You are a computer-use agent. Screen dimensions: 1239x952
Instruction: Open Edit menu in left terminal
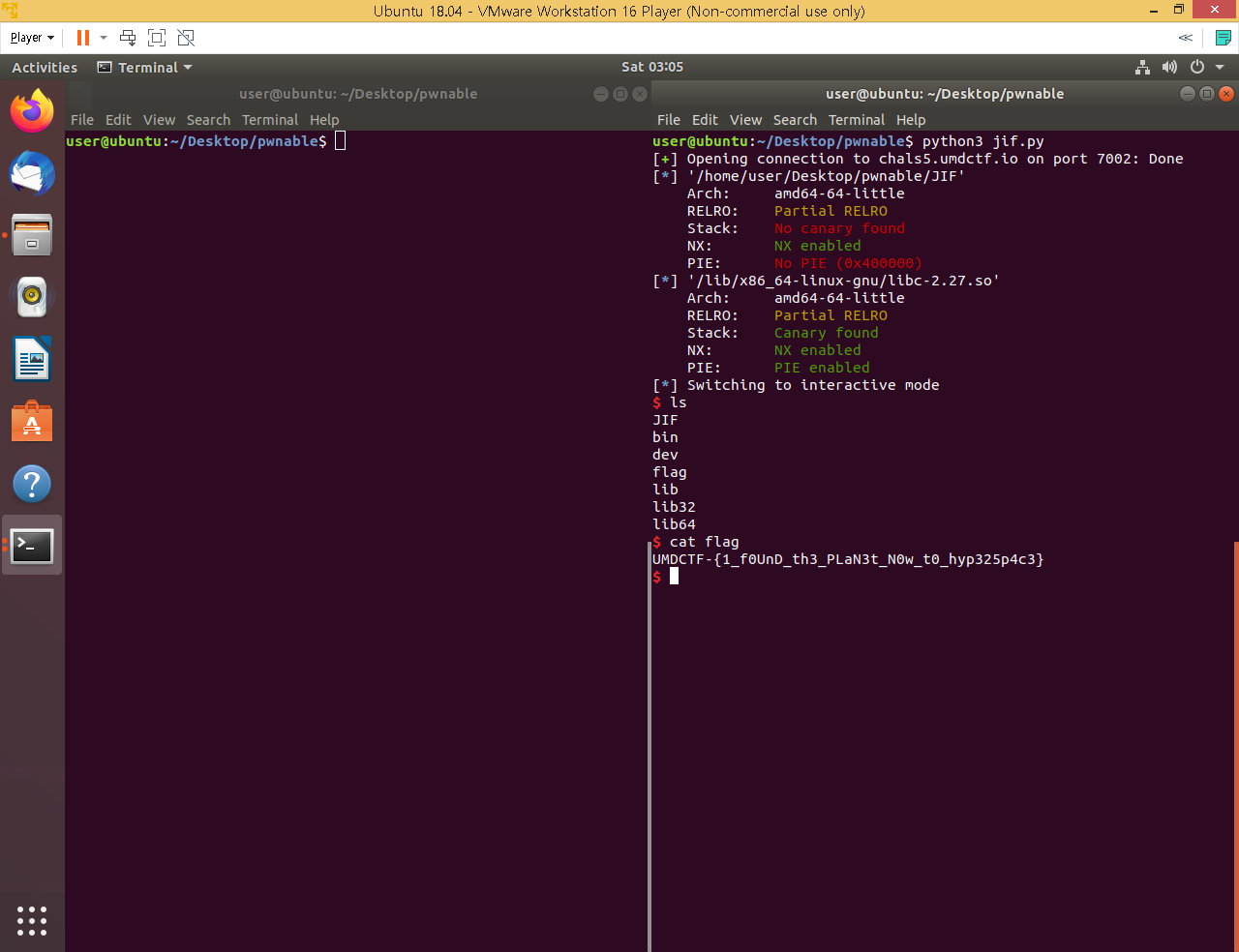tap(118, 120)
